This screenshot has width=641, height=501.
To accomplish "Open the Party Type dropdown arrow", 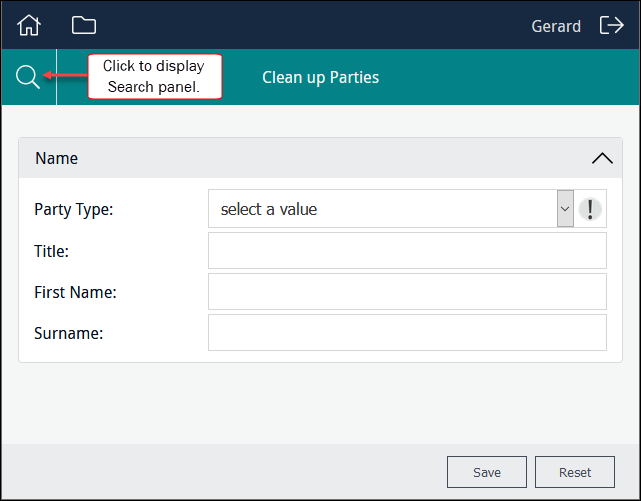I will click(x=565, y=209).
